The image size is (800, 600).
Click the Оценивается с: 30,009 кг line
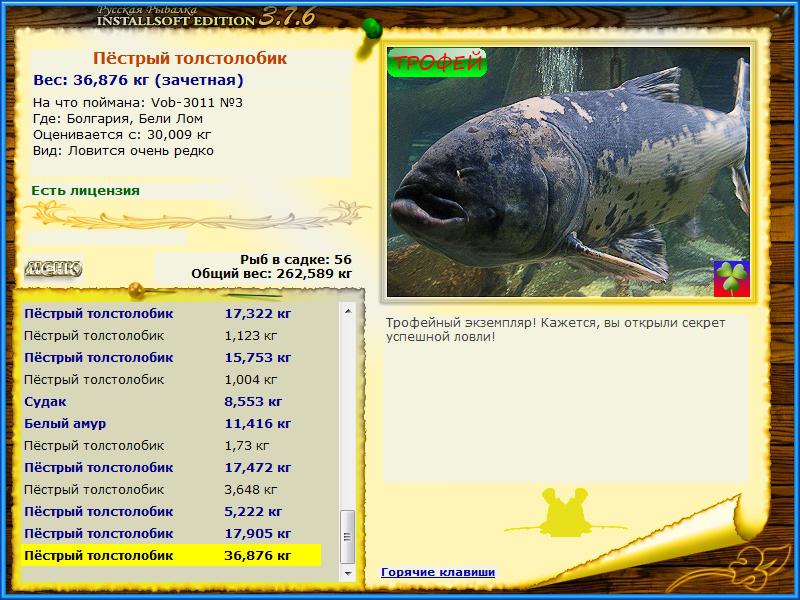coord(122,135)
